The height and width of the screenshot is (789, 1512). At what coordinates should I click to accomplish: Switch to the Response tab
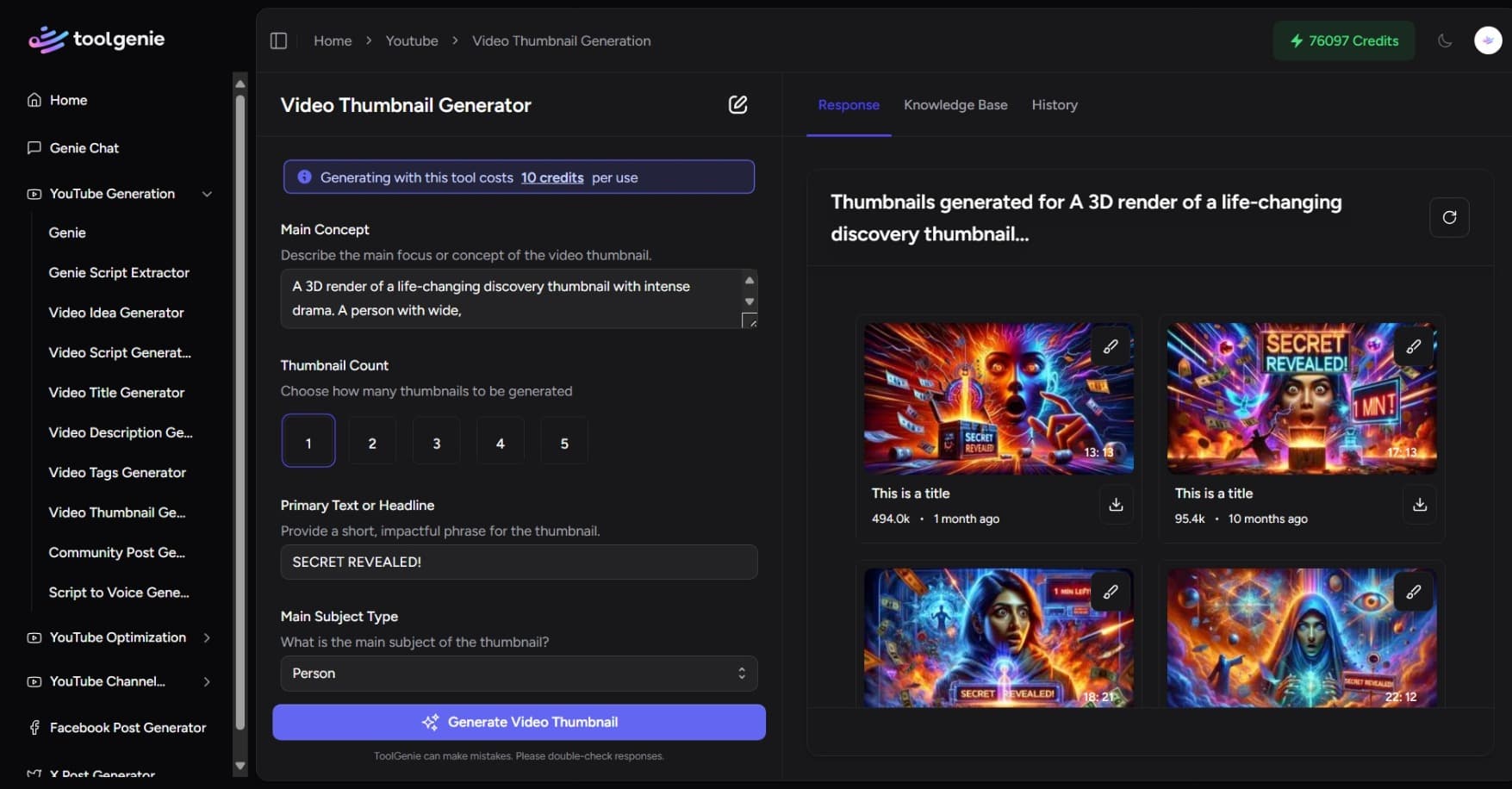(849, 105)
